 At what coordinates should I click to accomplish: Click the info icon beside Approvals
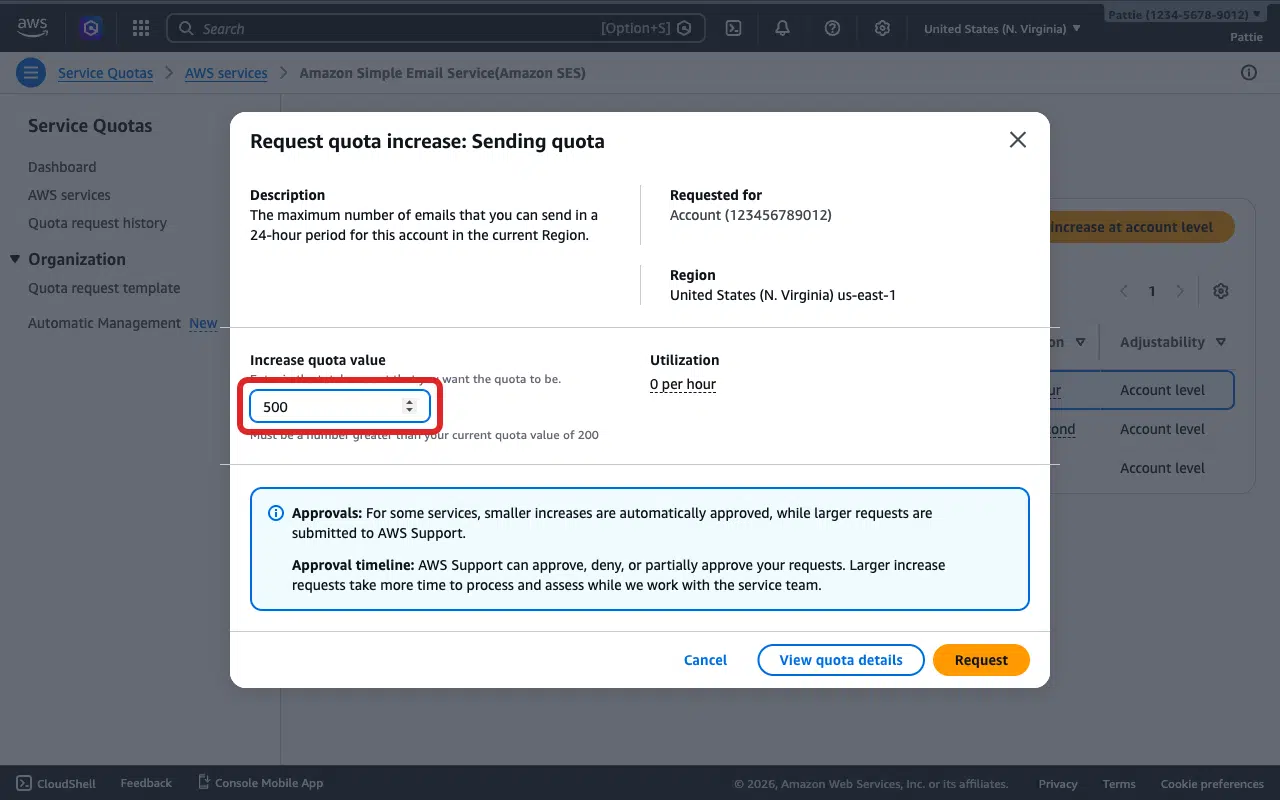276,513
